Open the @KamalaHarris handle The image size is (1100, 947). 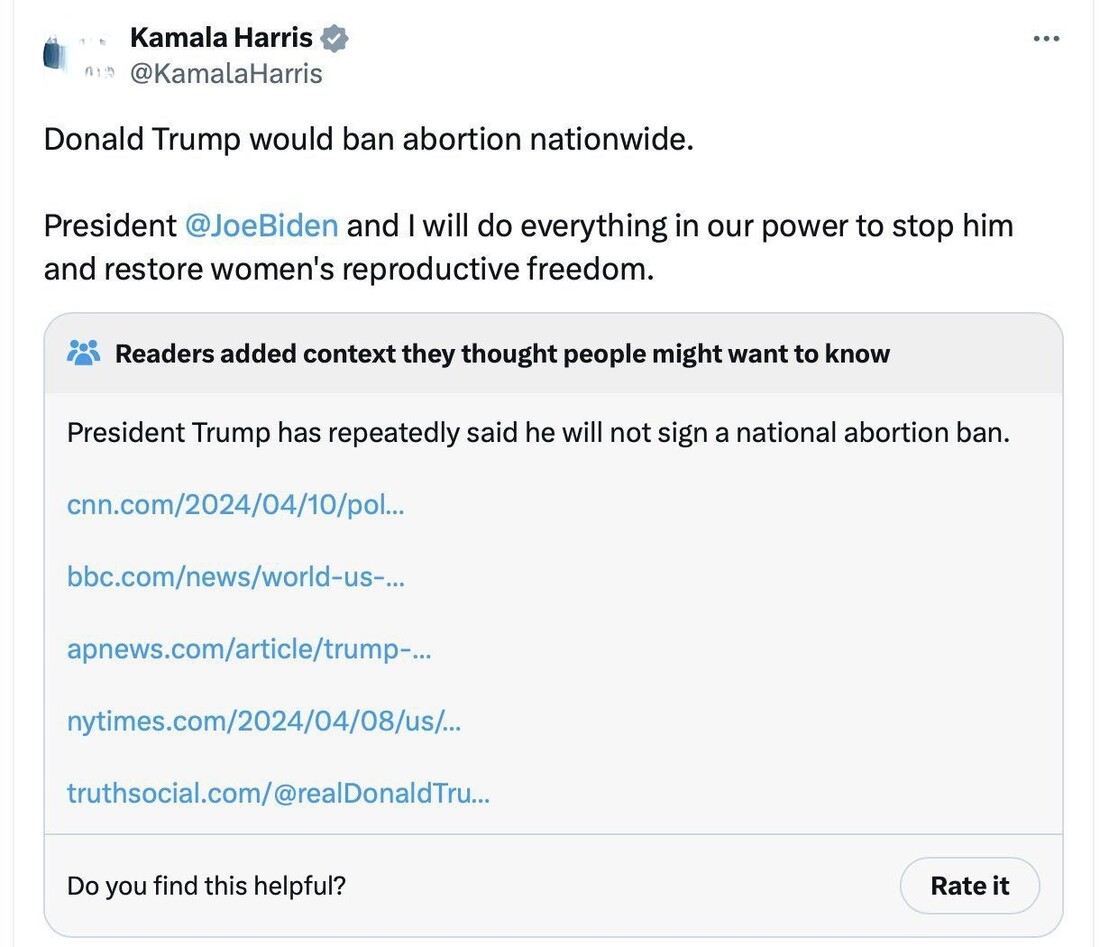pos(226,74)
